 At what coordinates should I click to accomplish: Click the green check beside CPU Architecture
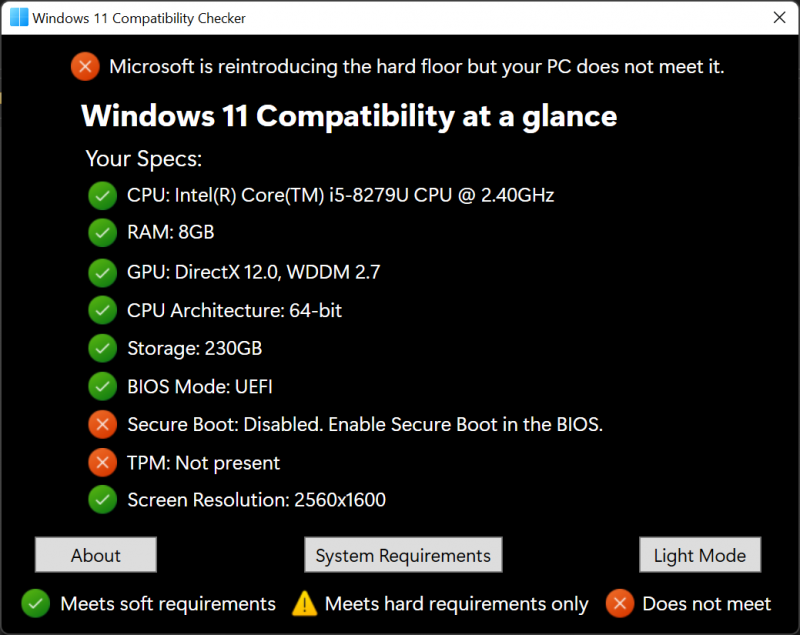click(102, 310)
